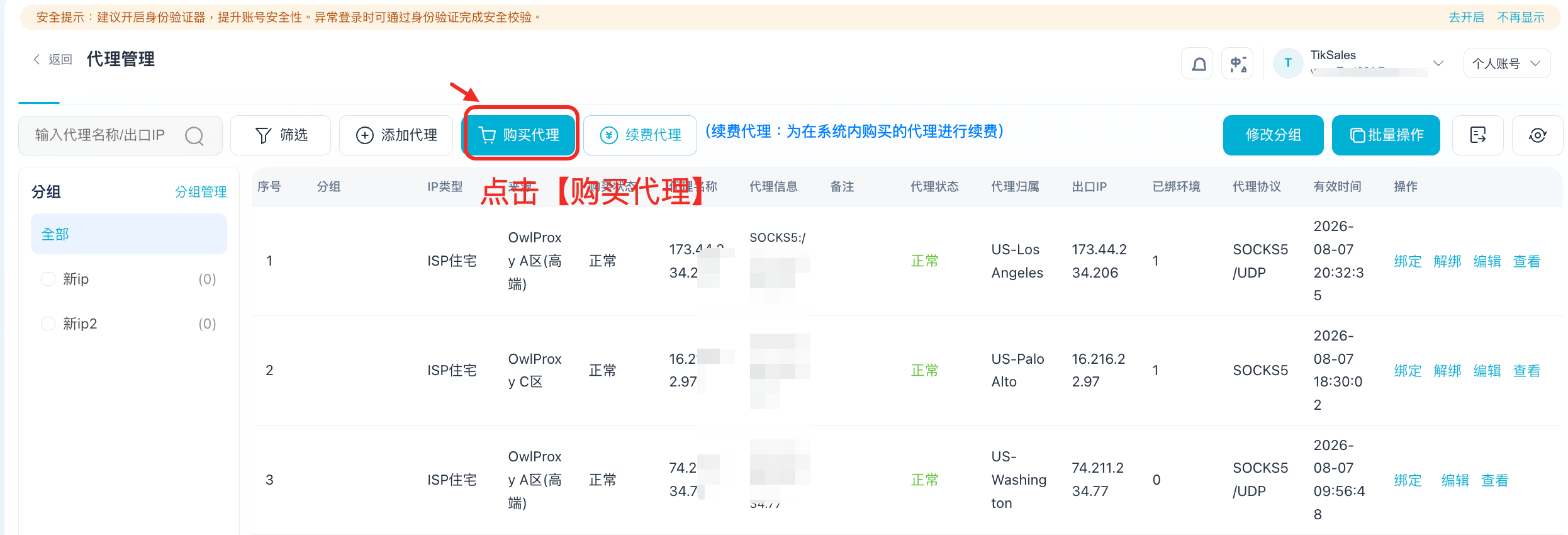Click the export list icon

click(x=1477, y=135)
